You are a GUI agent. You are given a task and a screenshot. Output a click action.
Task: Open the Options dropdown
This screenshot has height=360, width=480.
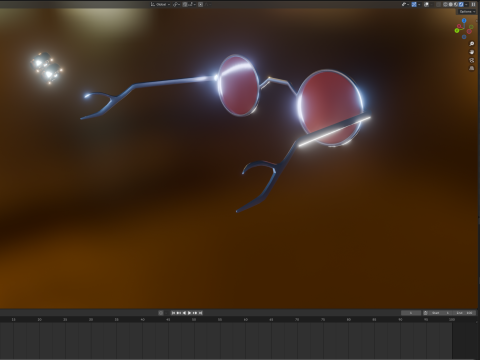pyautogui.click(x=467, y=12)
